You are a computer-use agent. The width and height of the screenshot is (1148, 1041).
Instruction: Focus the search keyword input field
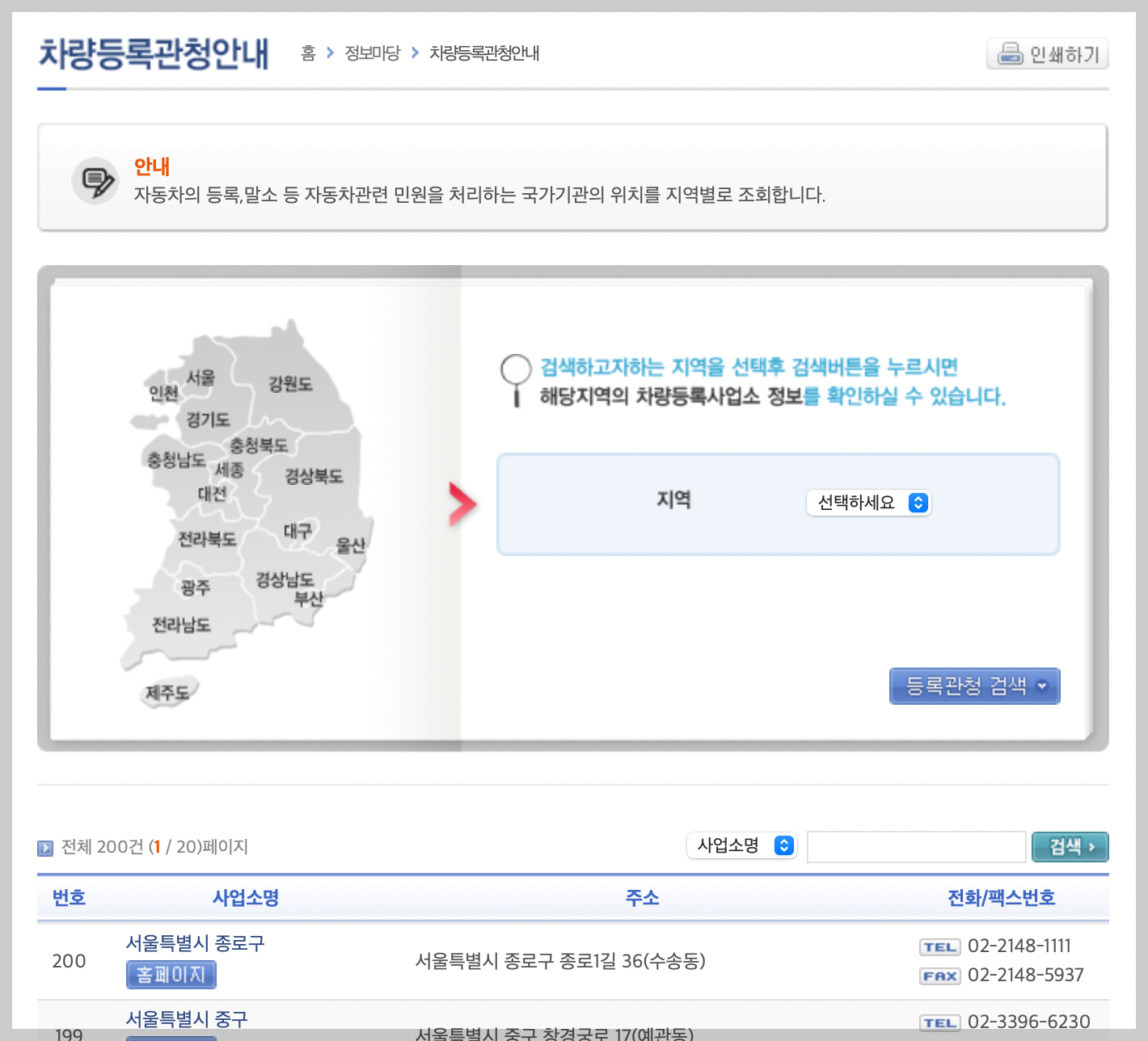click(916, 847)
